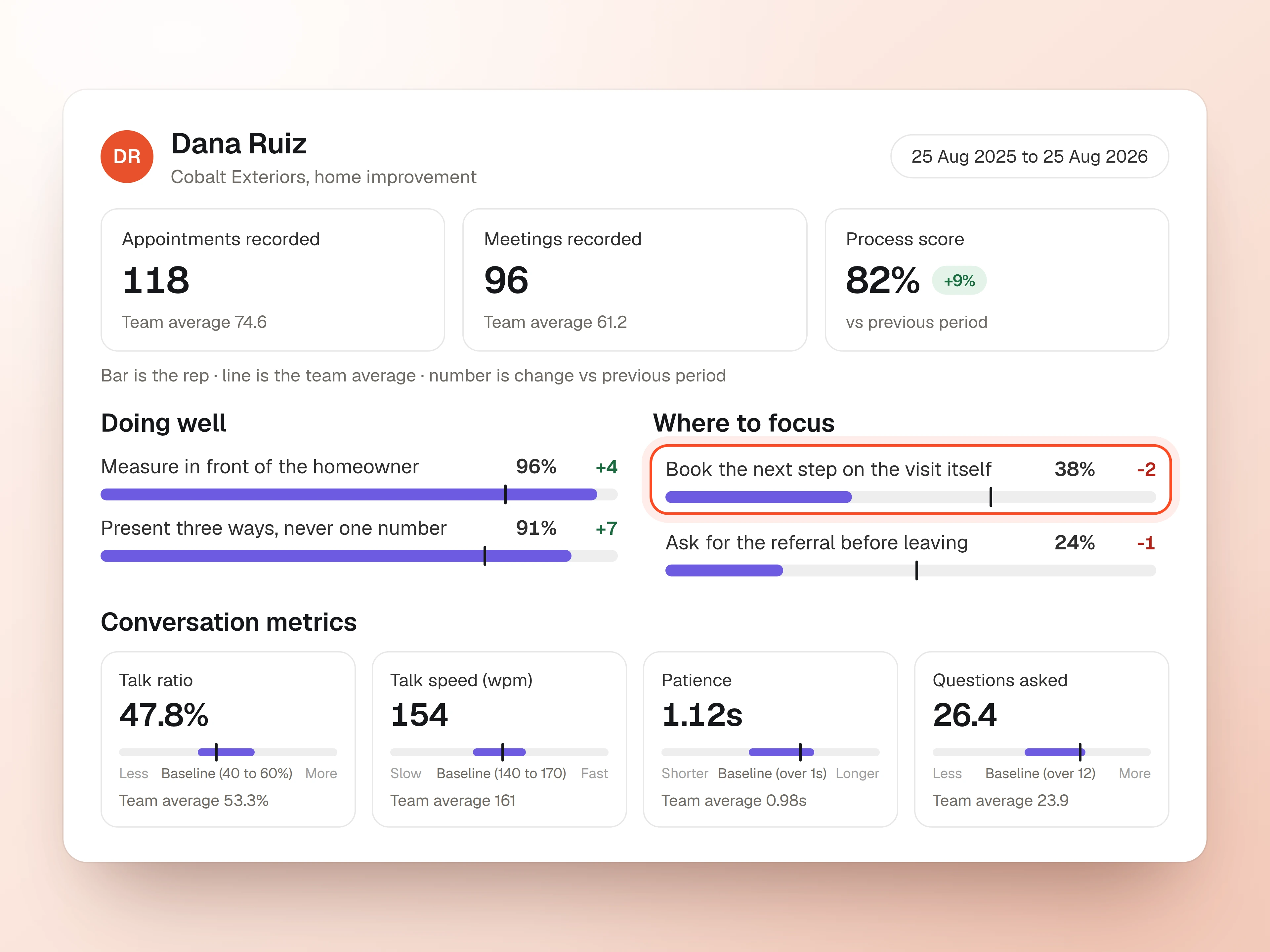Click the -2 change indicator
Viewport: 1270px width, 952px height.
pos(1146,469)
